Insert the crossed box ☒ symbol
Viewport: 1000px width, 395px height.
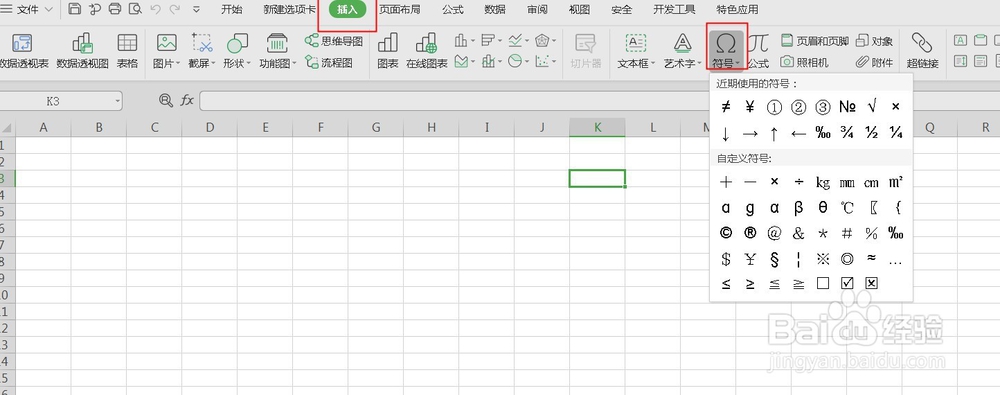pyautogui.click(x=871, y=283)
